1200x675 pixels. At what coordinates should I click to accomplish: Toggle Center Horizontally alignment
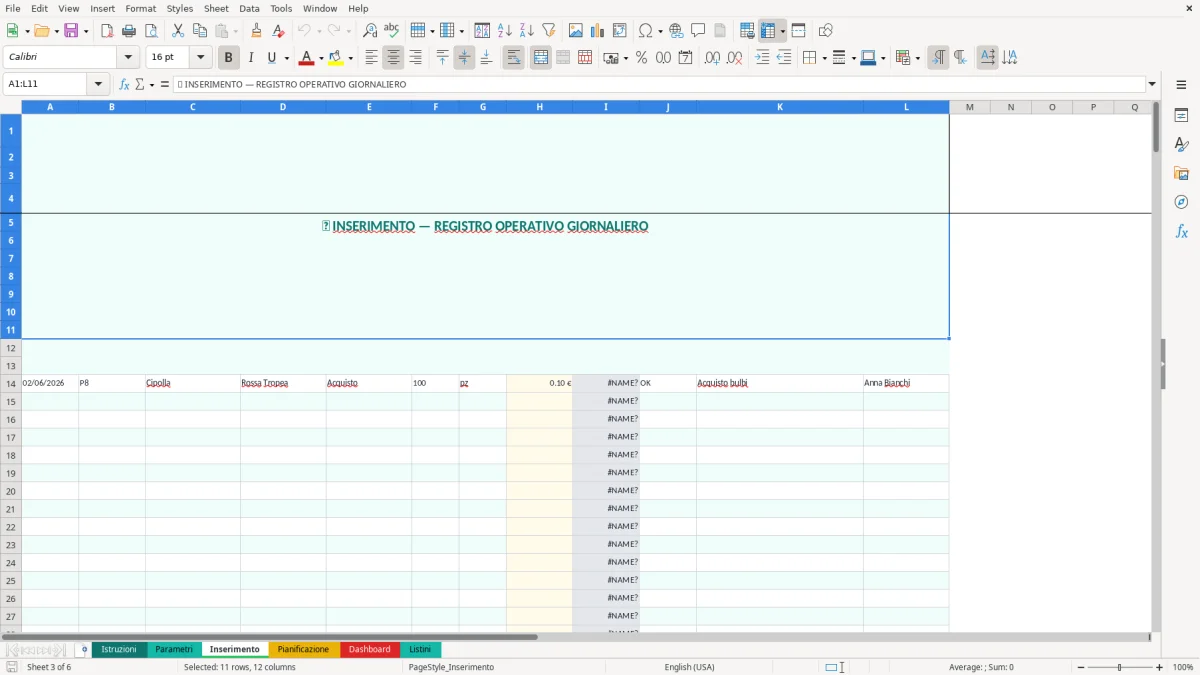[x=394, y=58]
